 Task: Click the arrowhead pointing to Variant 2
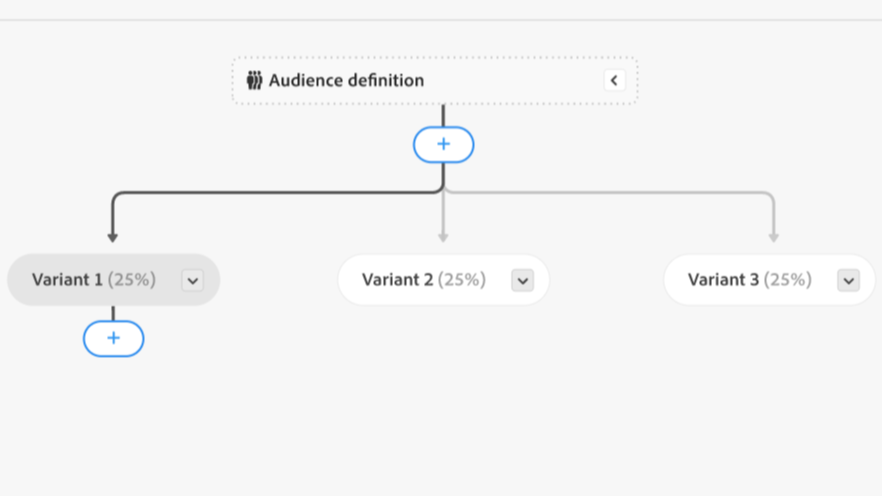443,237
